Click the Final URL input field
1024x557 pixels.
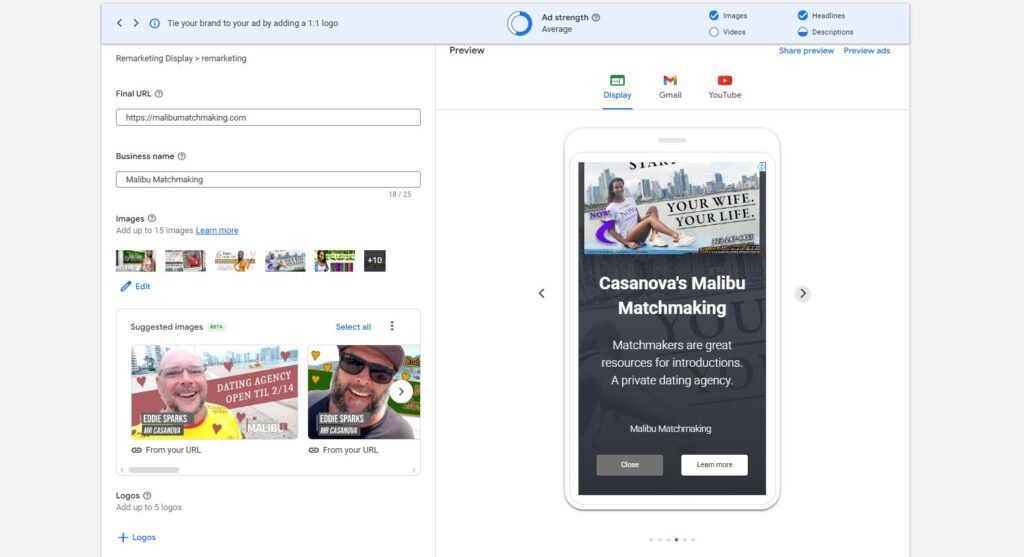pyautogui.click(x=268, y=118)
